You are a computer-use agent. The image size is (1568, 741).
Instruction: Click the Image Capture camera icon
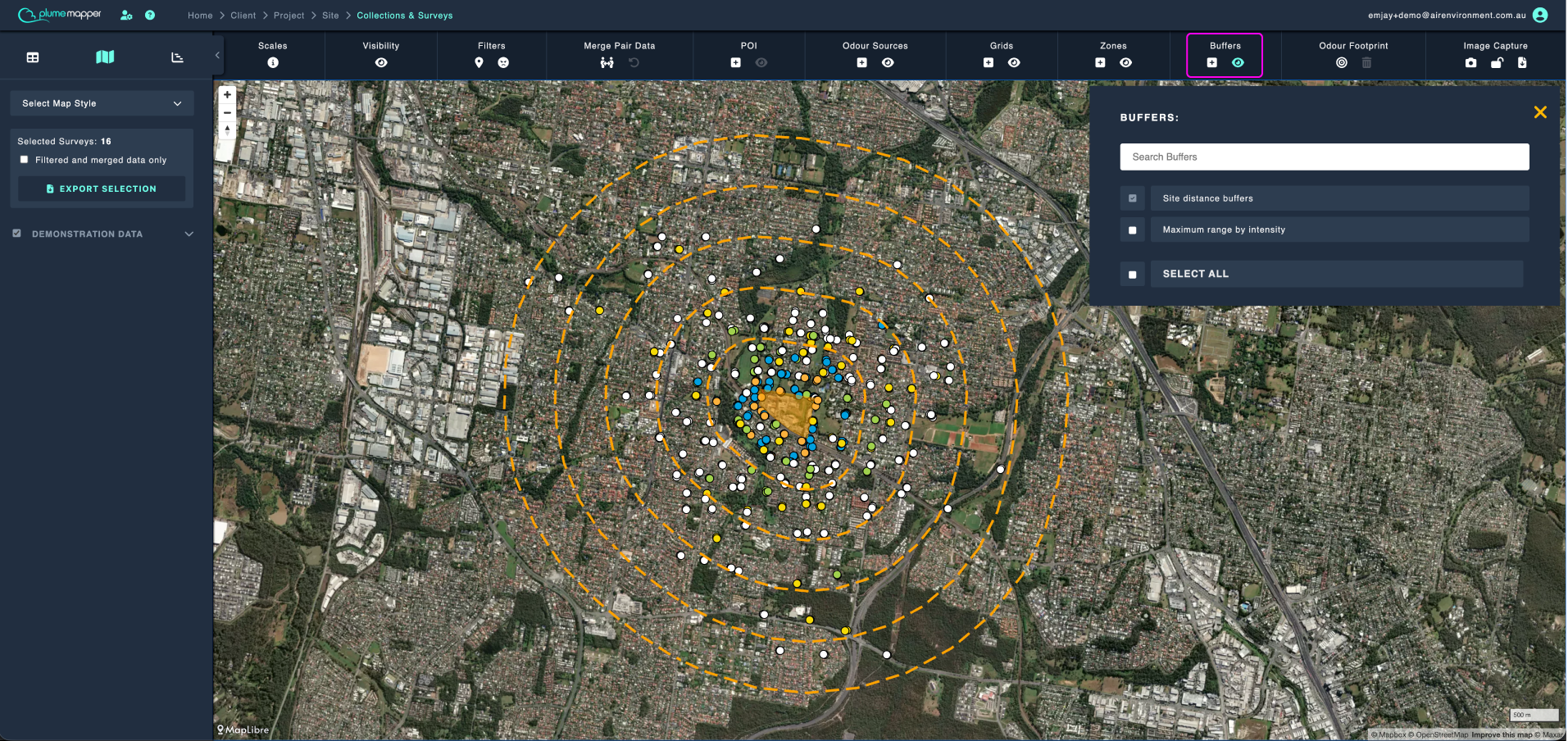click(1471, 62)
